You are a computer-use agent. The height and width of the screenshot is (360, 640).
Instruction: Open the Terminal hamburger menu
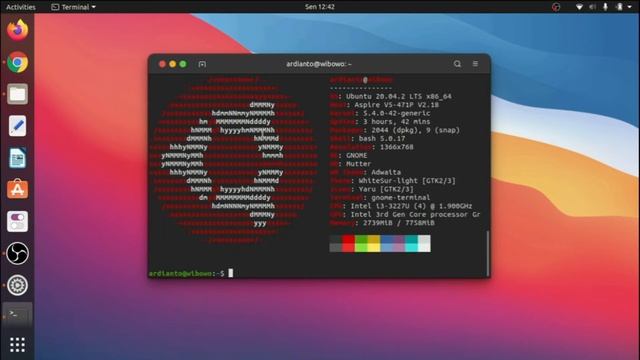(x=475, y=64)
